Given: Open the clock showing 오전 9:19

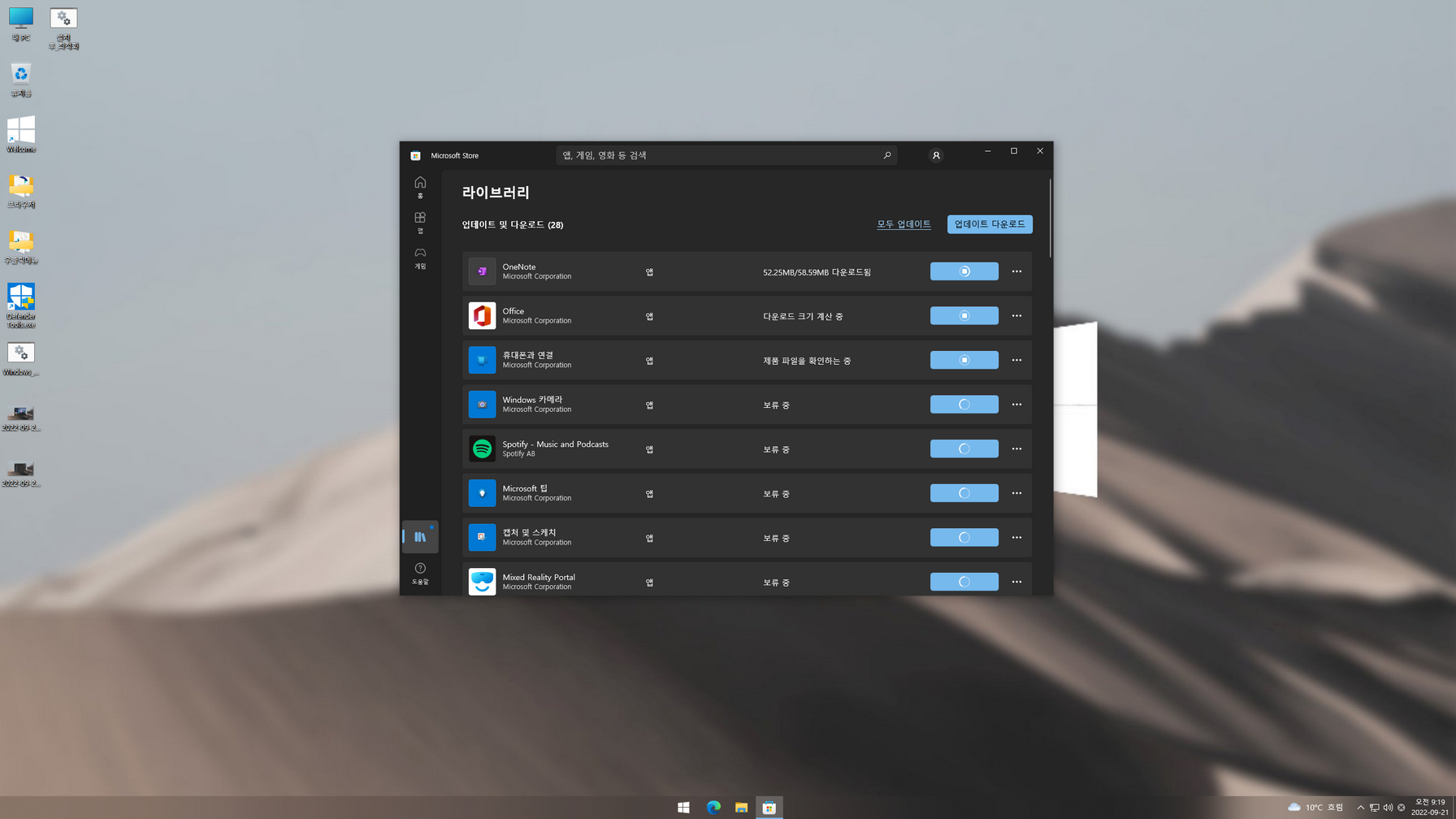Looking at the screenshot, I should 1431,807.
